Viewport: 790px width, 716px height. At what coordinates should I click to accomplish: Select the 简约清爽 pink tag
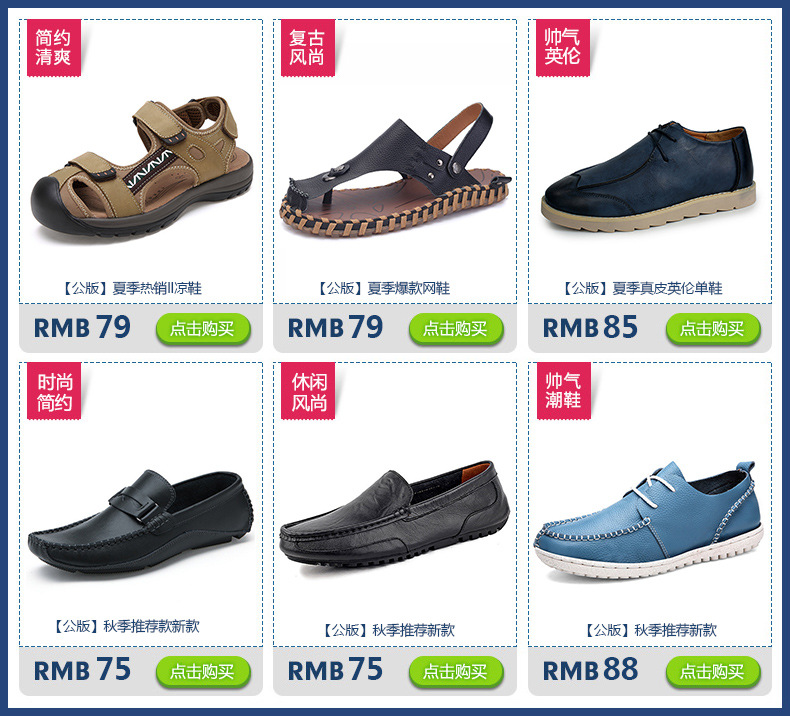pyautogui.click(x=53, y=48)
